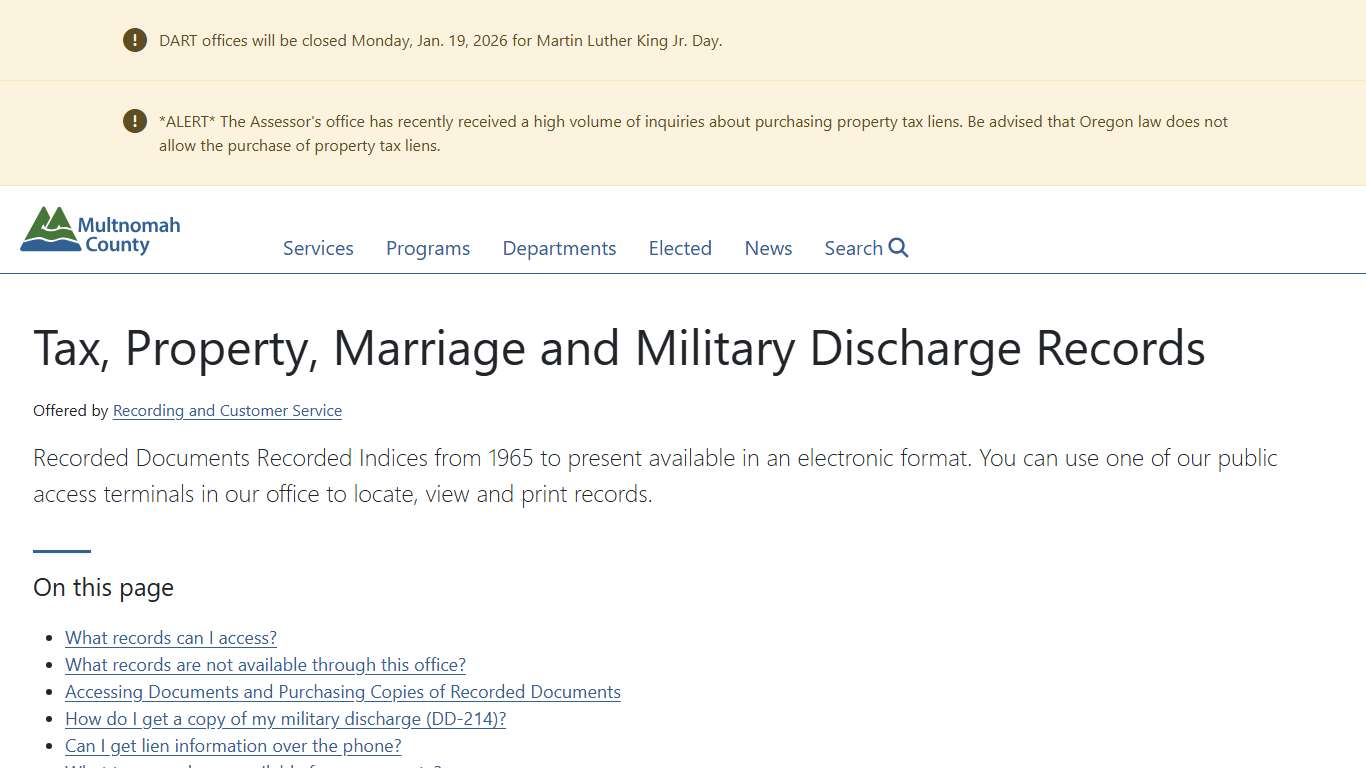Open search using the magnifying glass icon

(897, 247)
